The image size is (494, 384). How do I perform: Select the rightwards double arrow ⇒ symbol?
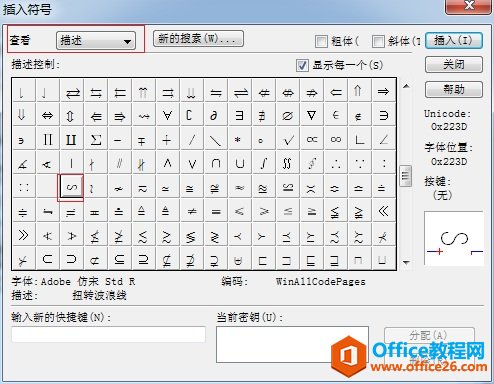click(x=383, y=91)
